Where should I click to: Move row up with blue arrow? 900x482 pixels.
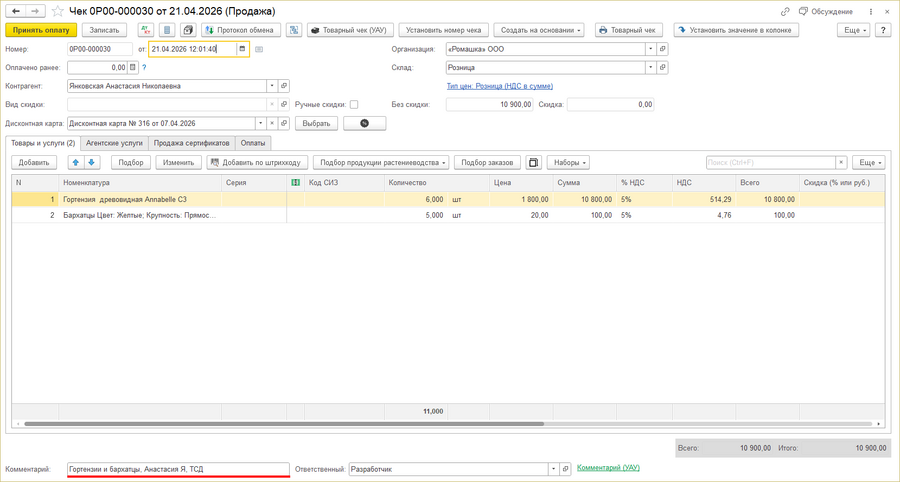click(75, 162)
